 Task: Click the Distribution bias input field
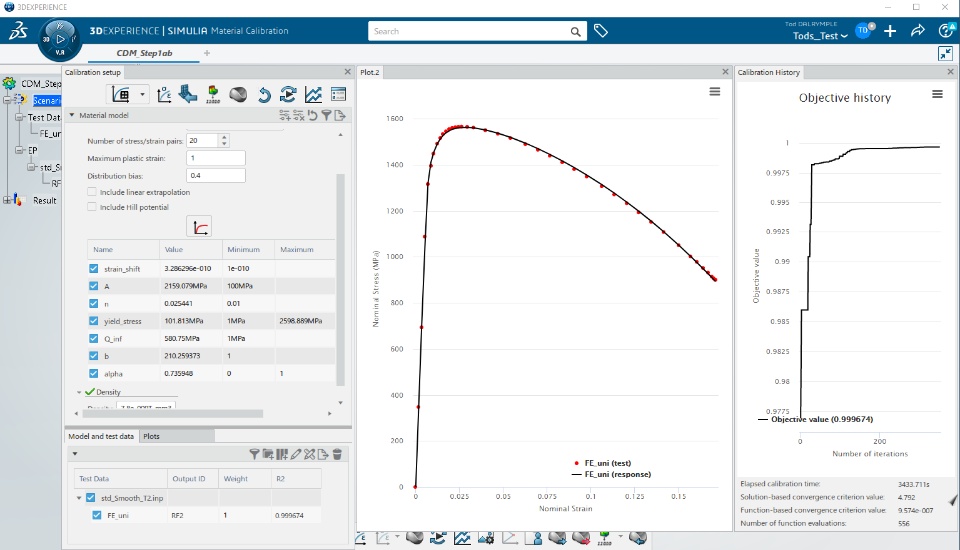(216, 175)
